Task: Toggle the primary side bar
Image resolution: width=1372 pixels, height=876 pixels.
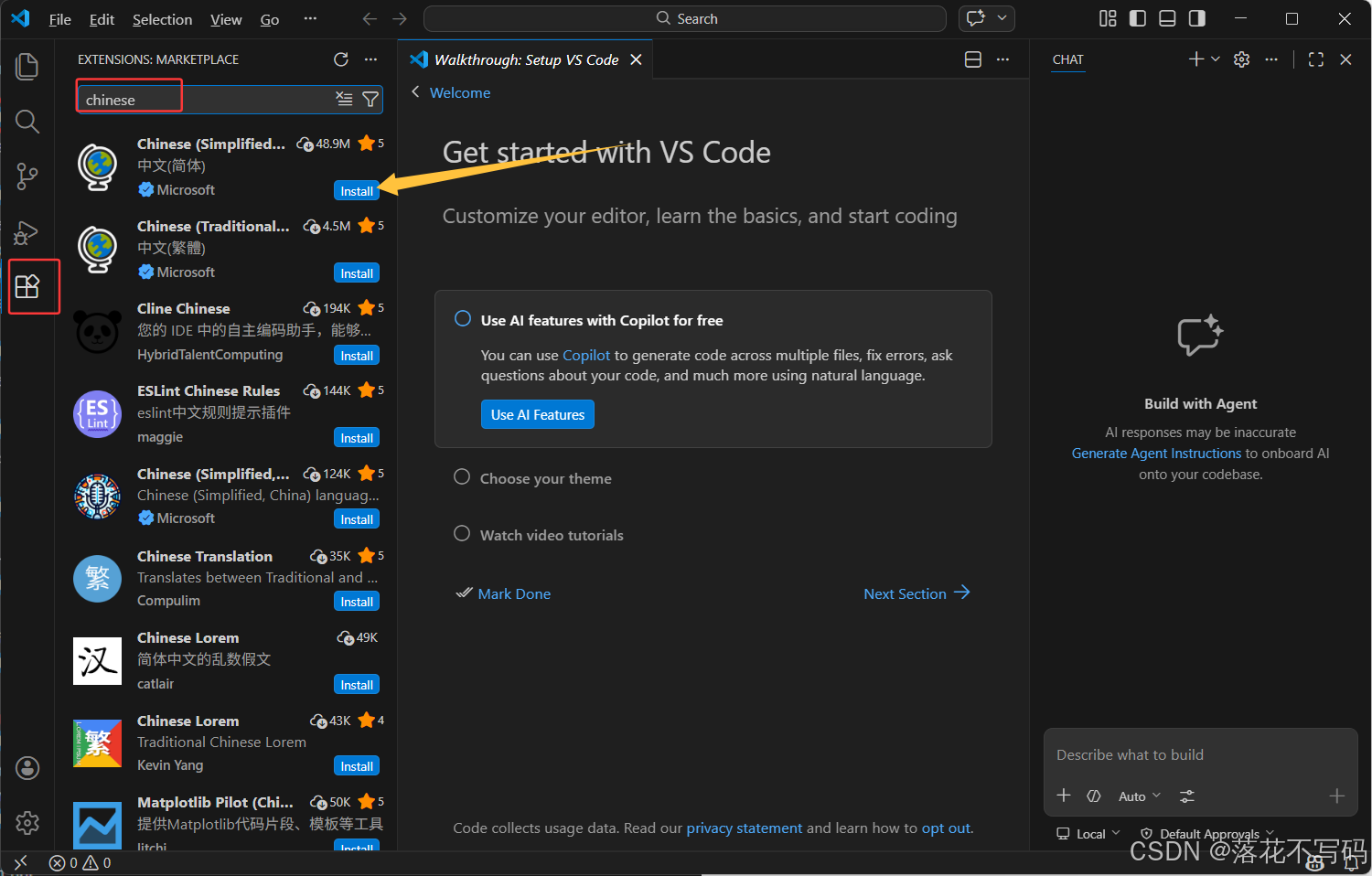Action: 1138,18
